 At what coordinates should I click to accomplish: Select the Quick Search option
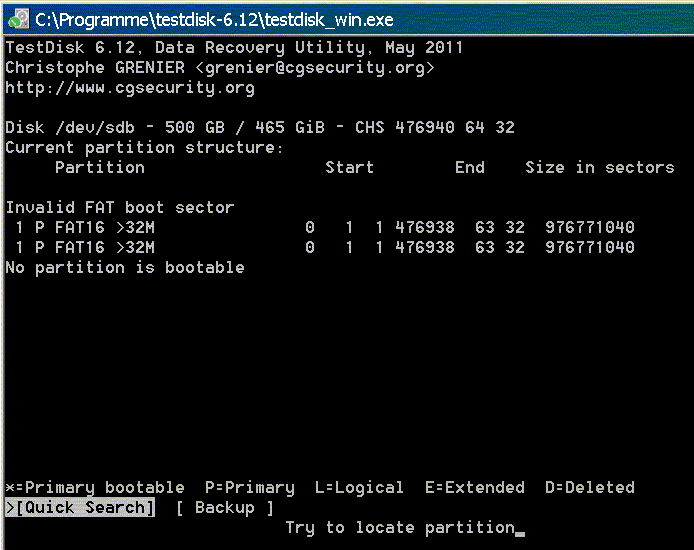(80, 508)
